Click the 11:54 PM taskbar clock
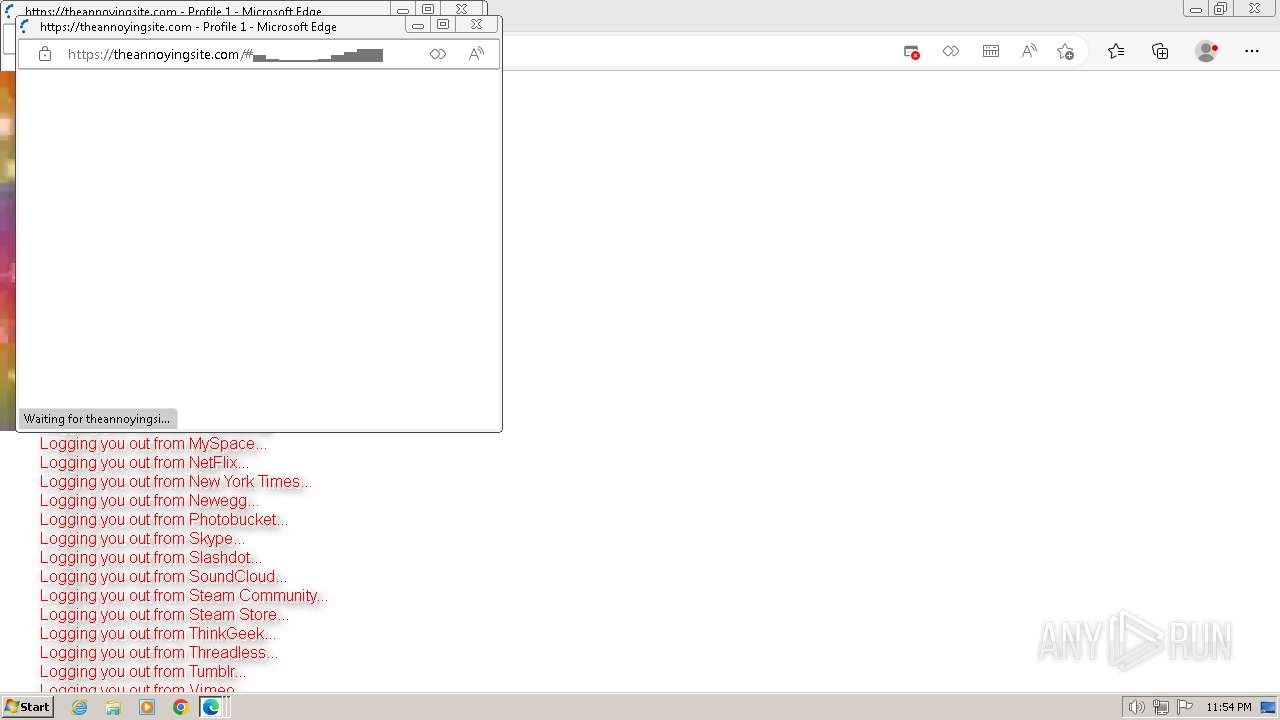The width and height of the screenshot is (1280, 720). [x=1229, y=707]
